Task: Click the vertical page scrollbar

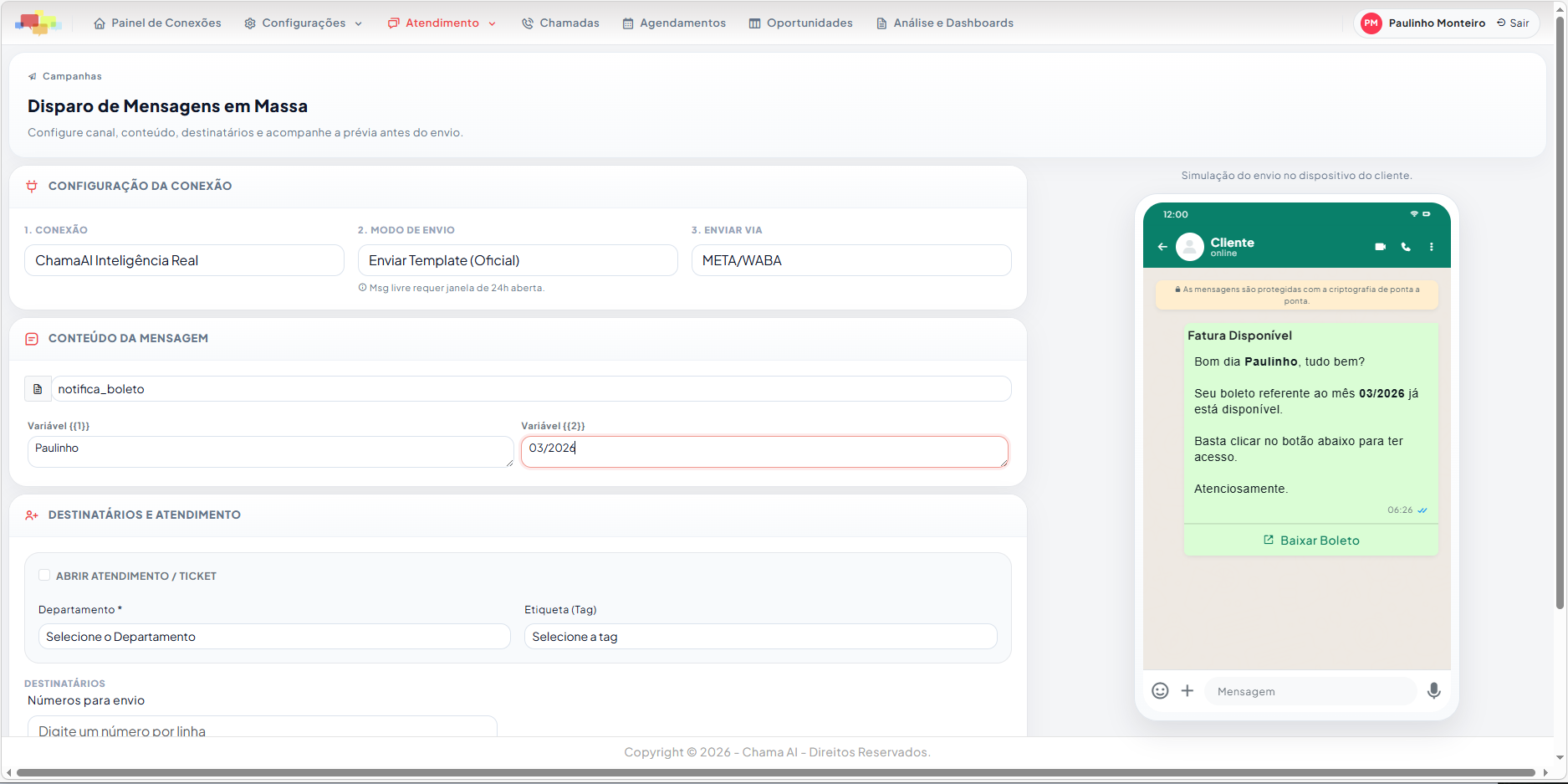Action: [1560, 312]
